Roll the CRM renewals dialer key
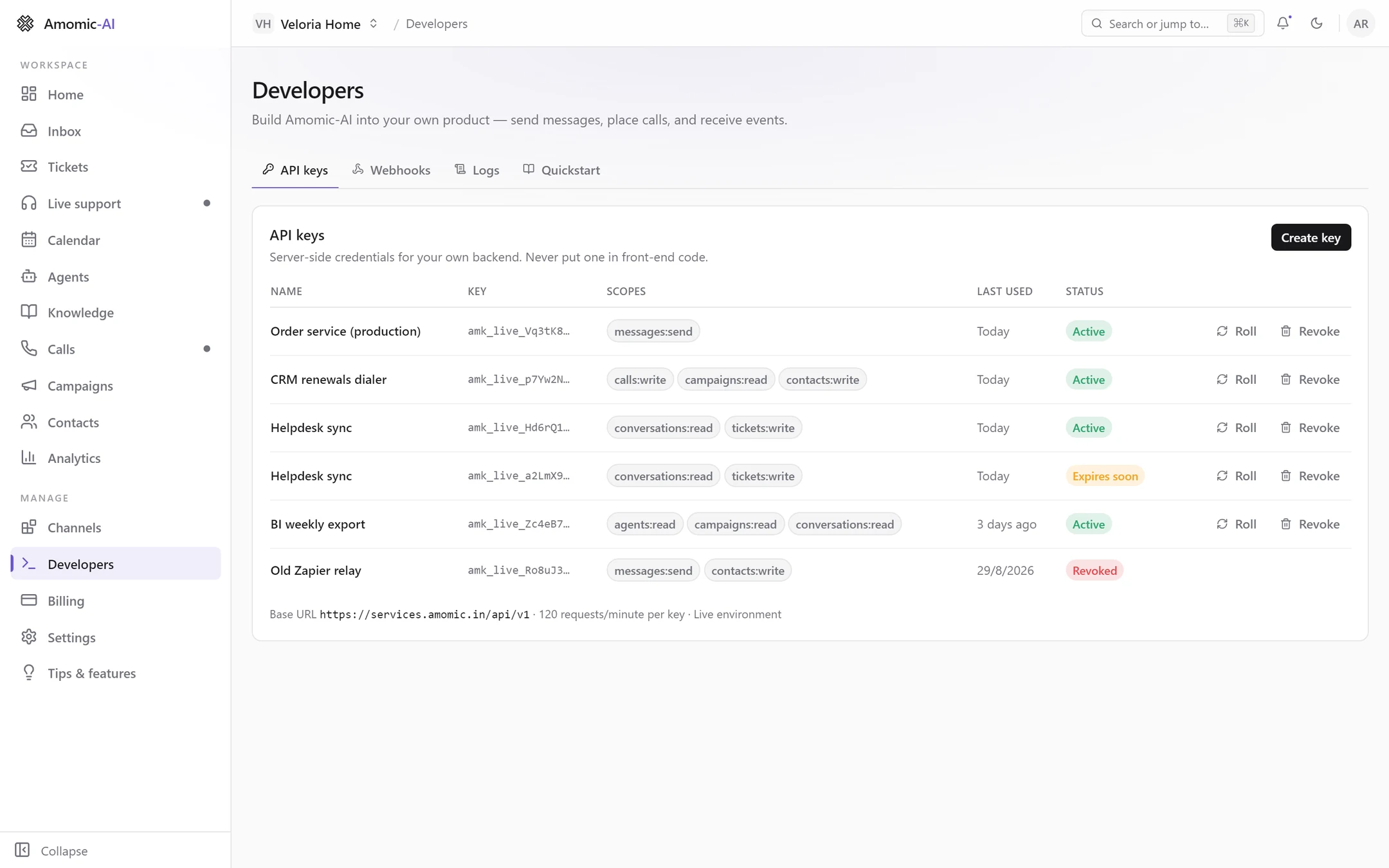The image size is (1389, 868). coord(1236,380)
